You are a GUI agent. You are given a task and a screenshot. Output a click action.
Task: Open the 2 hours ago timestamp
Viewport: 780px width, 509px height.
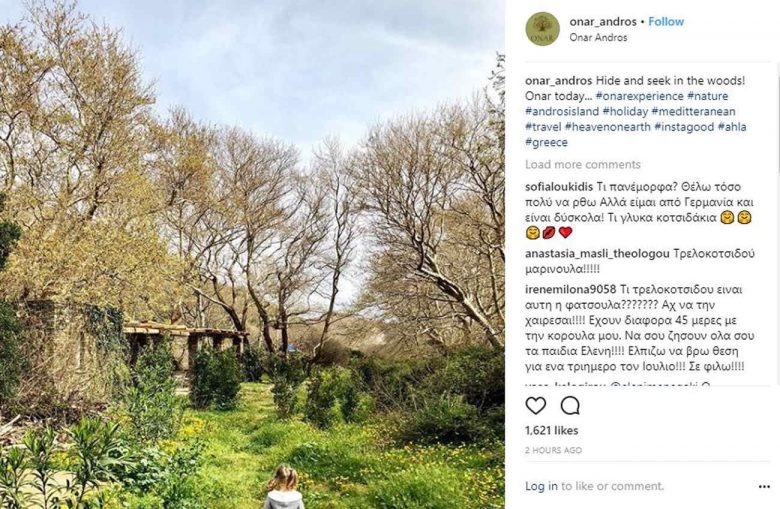pos(553,450)
